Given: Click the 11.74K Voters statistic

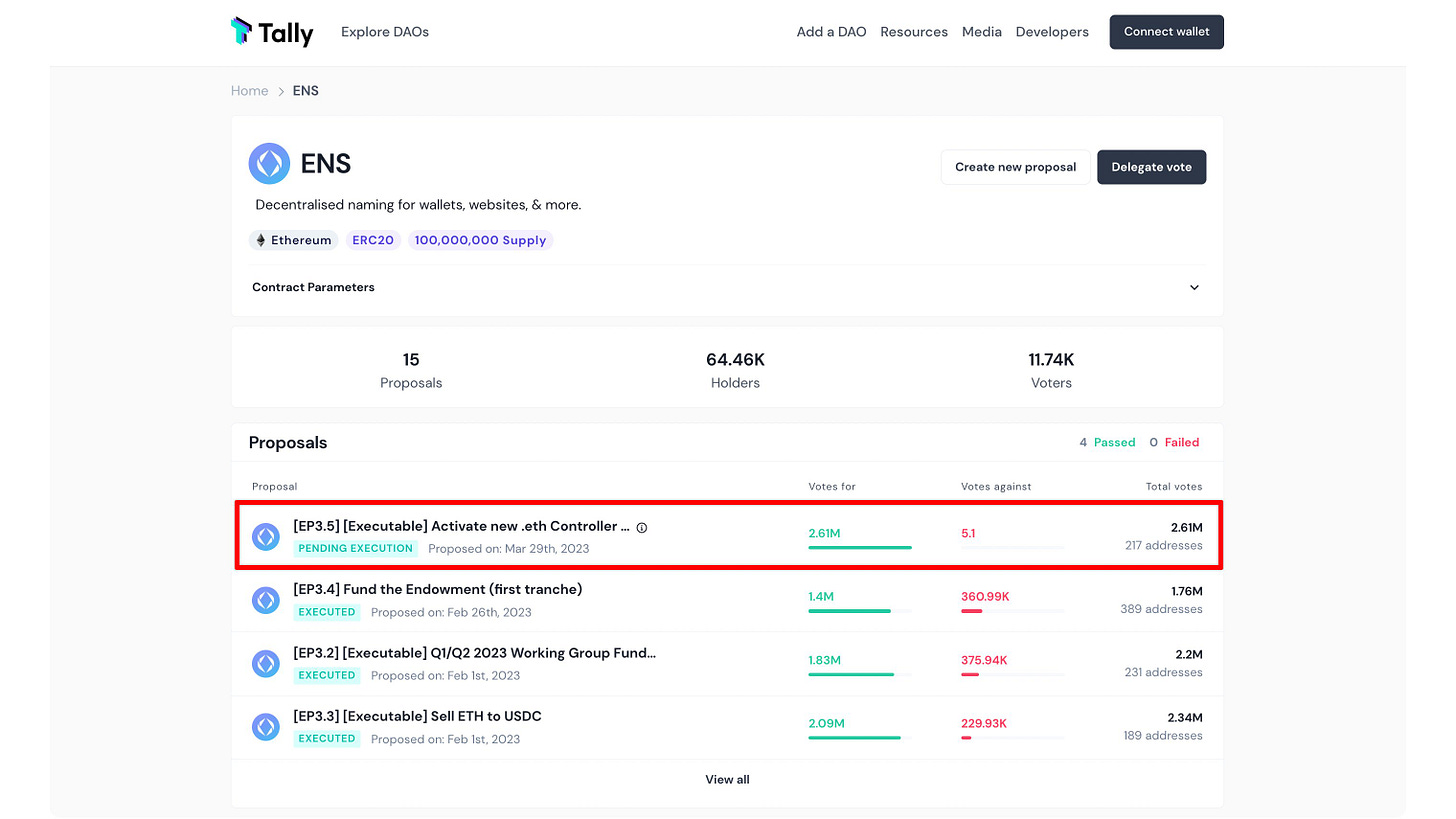Looking at the screenshot, I should click(x=1051, y=370).
